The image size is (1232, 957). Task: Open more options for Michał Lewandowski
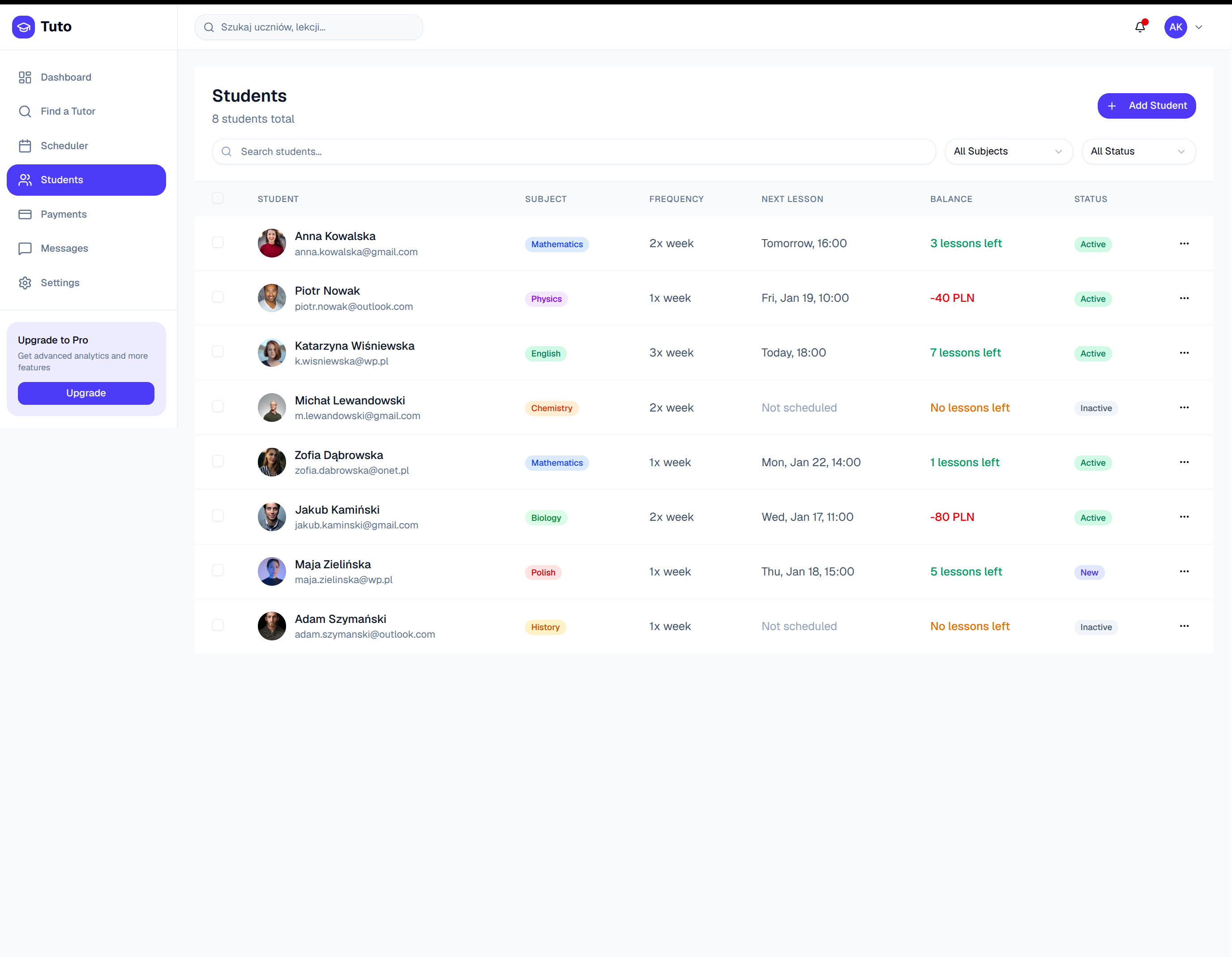pos(1184,408)
